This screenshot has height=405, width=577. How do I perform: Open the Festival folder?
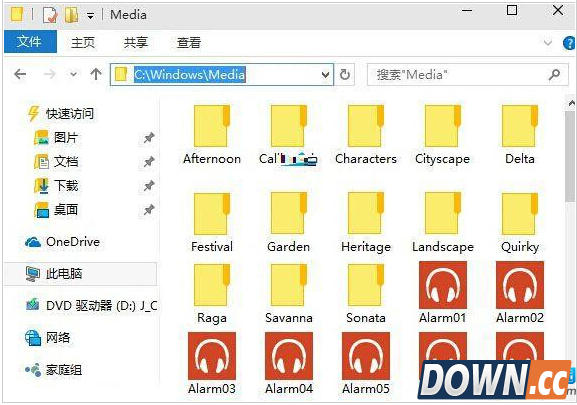(212, 223)
